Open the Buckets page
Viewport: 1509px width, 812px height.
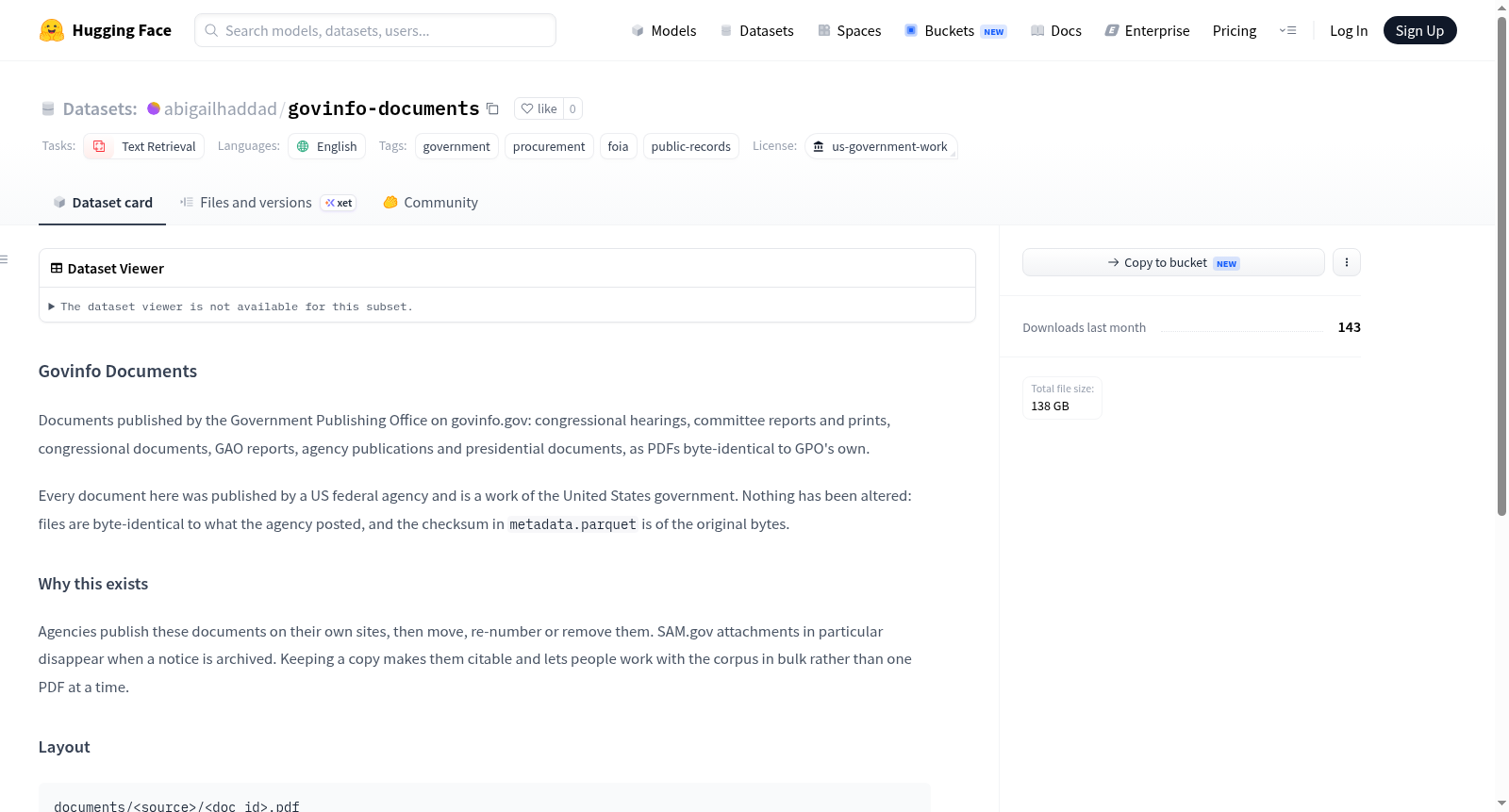click(955, 30)
